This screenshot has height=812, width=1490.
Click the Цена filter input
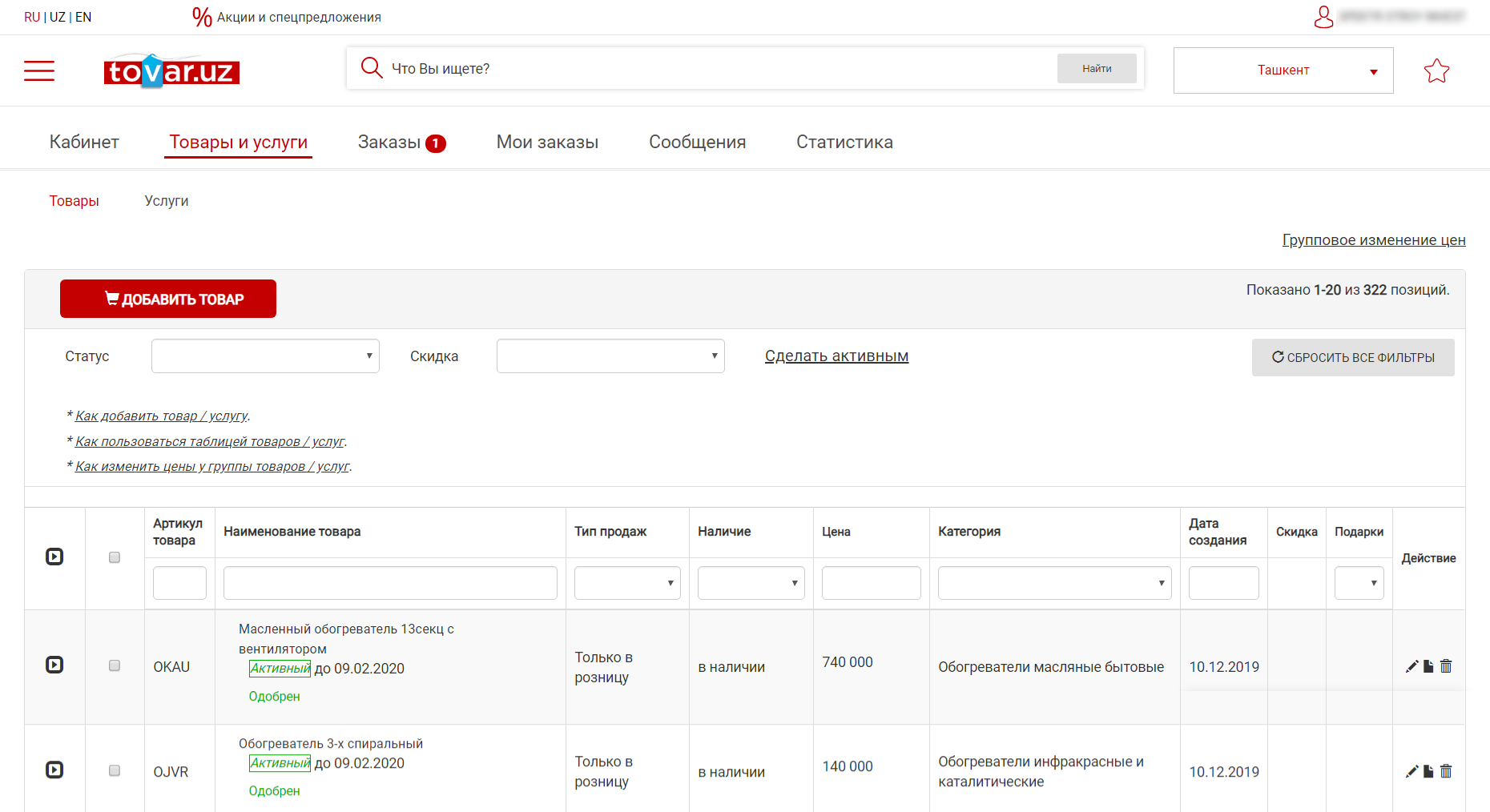[872, 583]
